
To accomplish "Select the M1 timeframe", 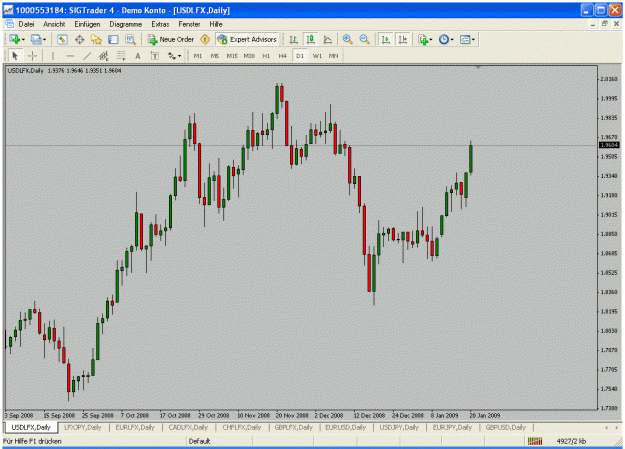I will click(x=198, y=56).
